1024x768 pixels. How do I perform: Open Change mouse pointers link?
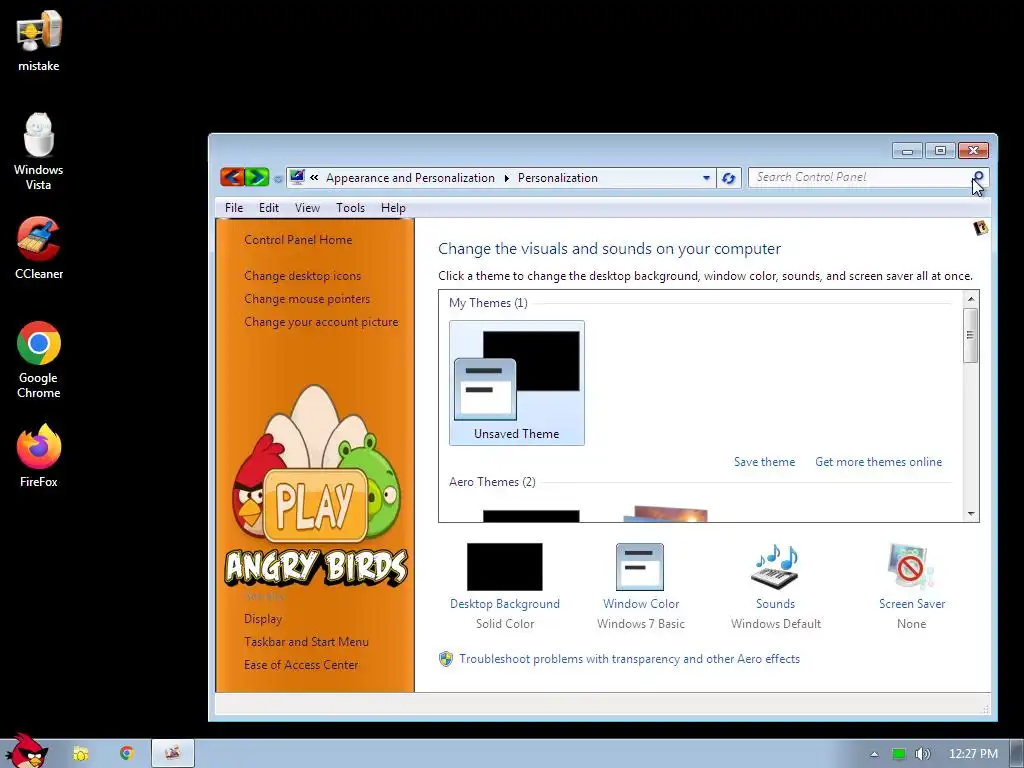[307, 298]
